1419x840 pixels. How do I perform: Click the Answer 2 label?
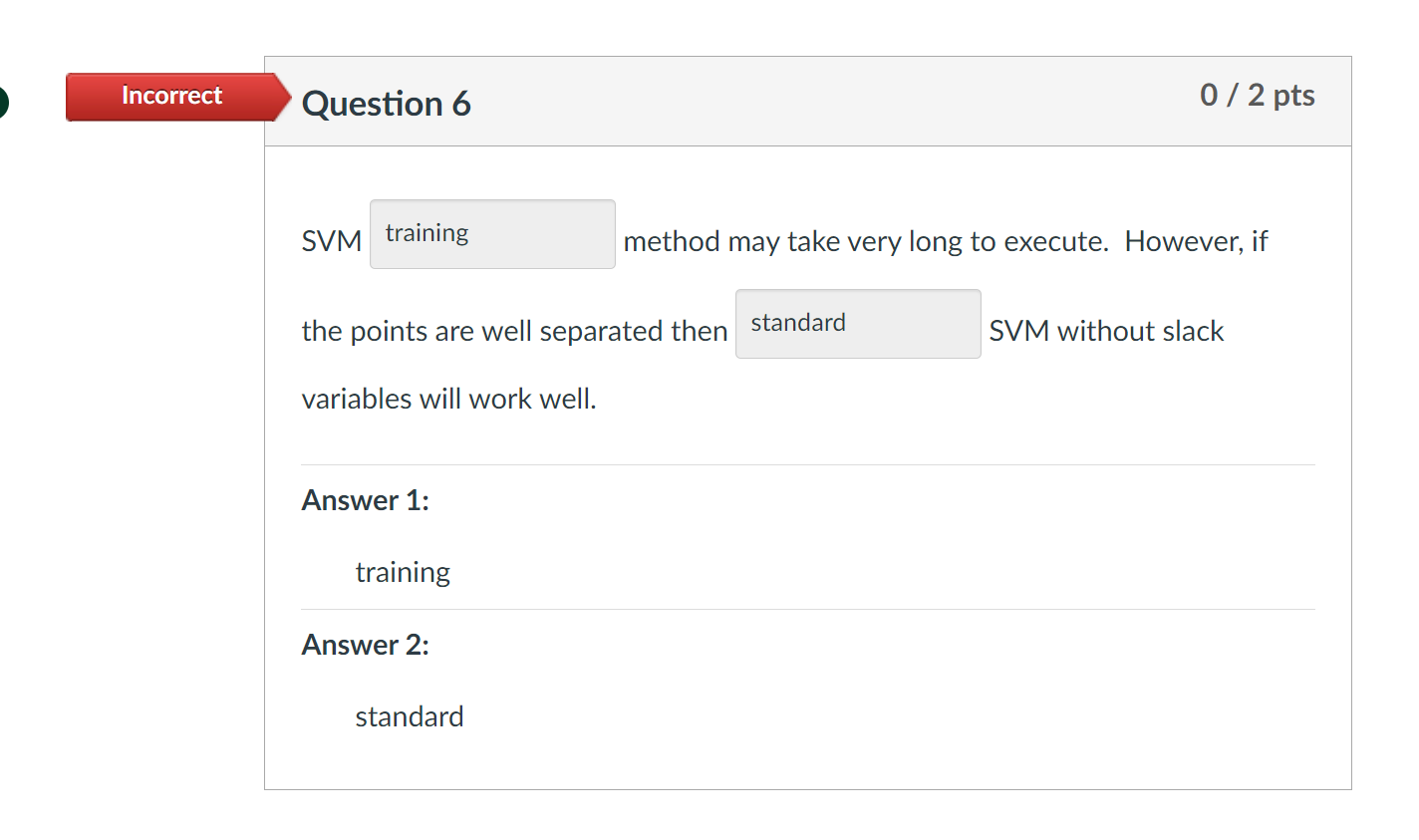pyautogui.click(x=365, y=645)
